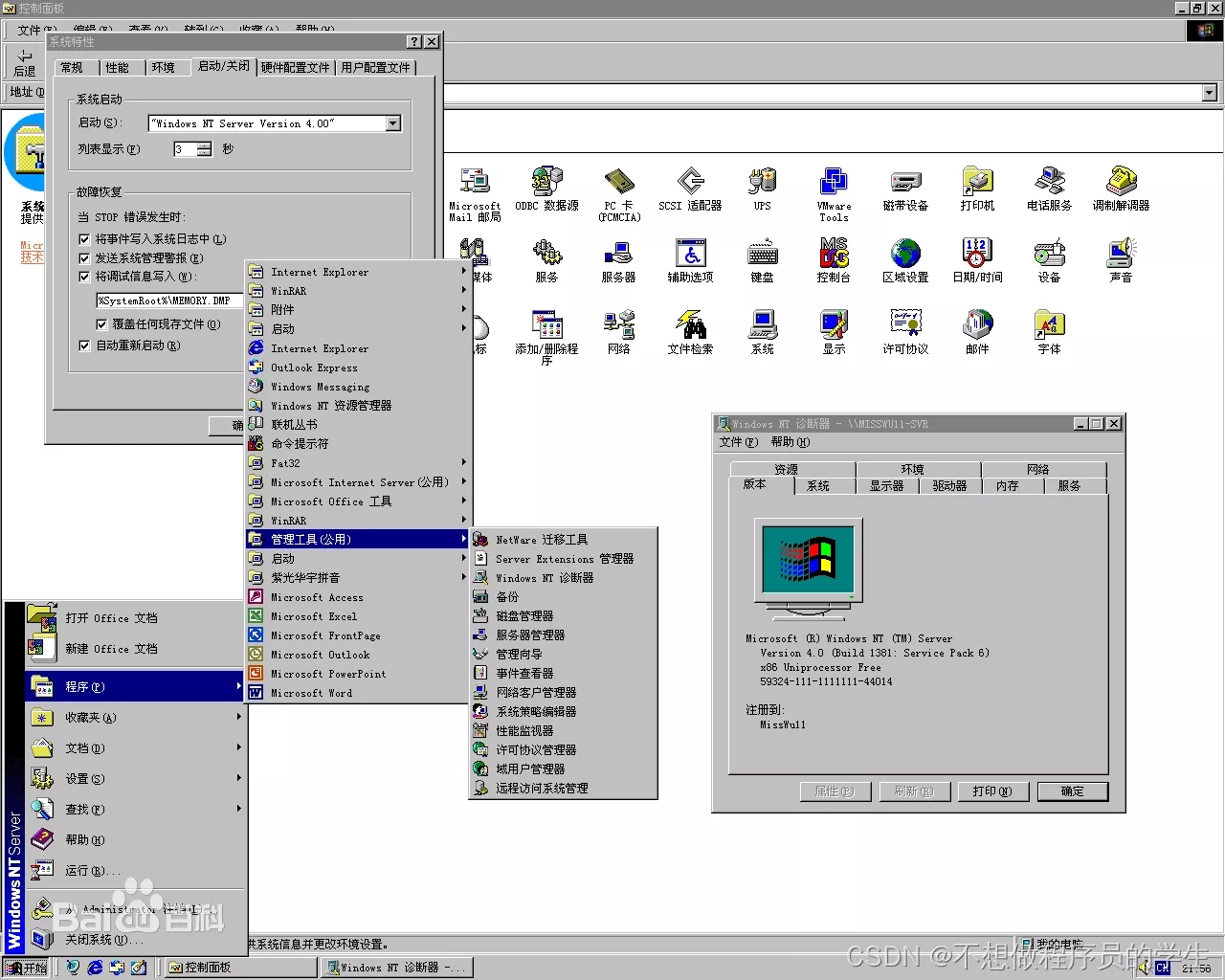Open the 许可协议 icon
This screenshot has height=980, width=1225.
(x=905, y=331)
